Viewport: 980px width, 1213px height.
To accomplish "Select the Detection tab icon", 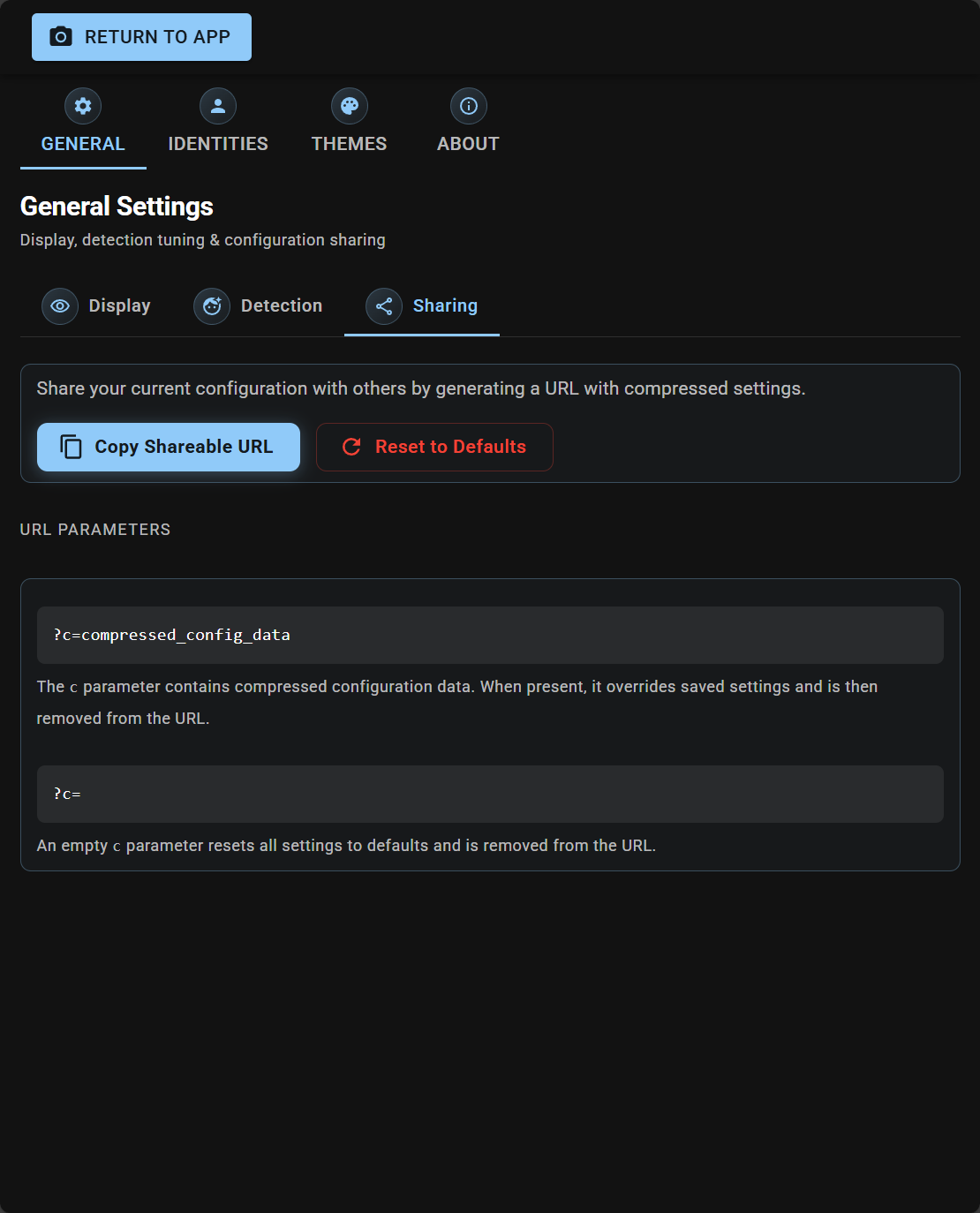I will 211,306.
